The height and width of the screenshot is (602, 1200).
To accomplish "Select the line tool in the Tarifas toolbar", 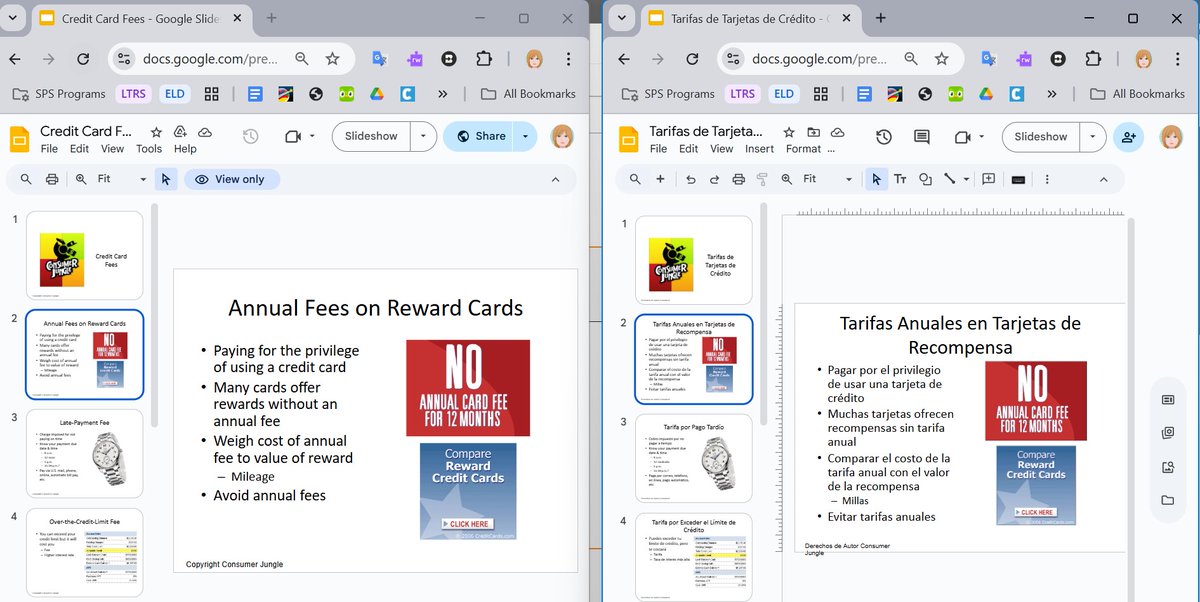I will point(949,179).
